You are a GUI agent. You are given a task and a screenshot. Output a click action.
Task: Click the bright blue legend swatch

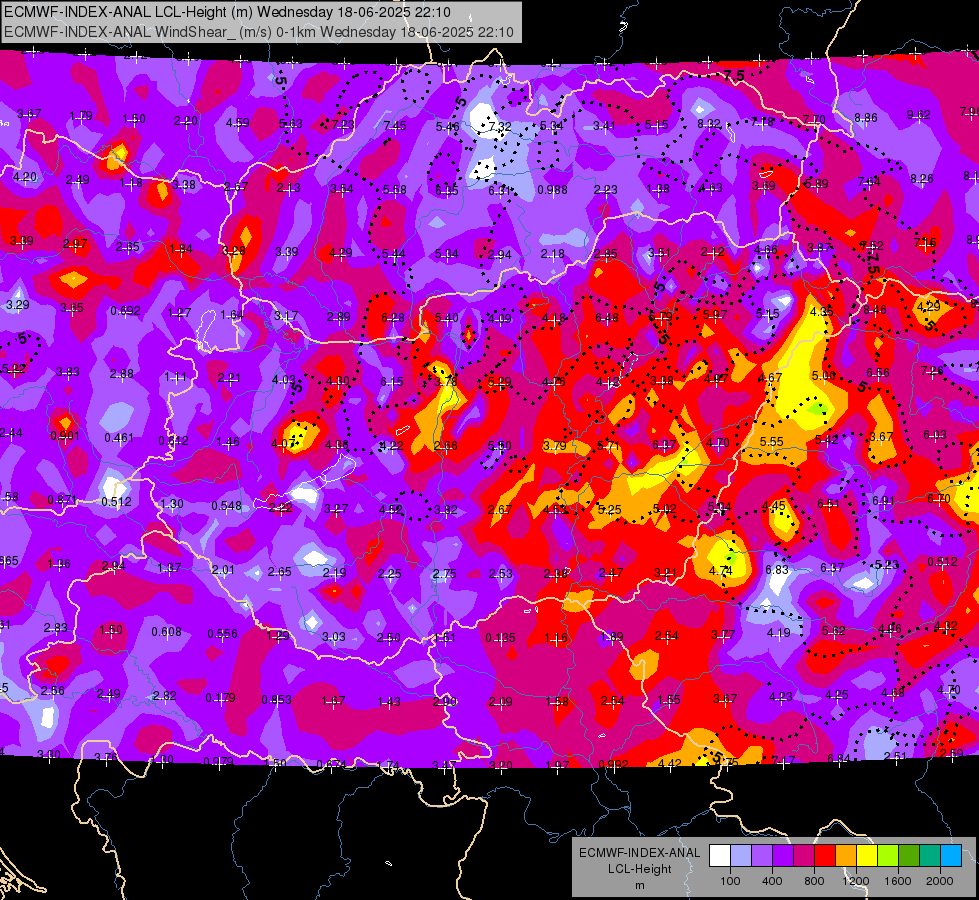pyautogui.click(x=952, y=855)
